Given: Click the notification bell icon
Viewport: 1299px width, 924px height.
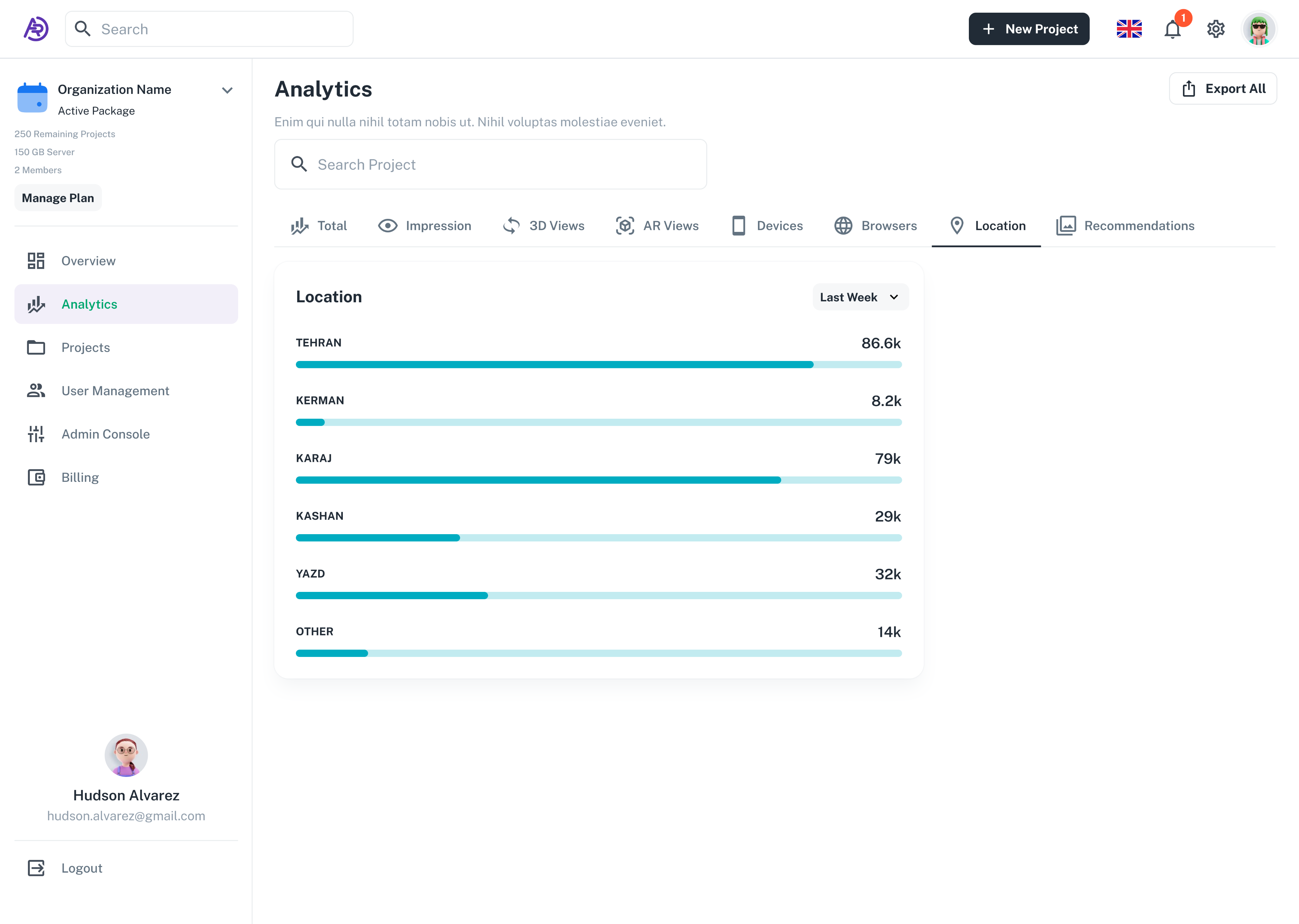Looking at the screenshot, I should (1172, 29).
